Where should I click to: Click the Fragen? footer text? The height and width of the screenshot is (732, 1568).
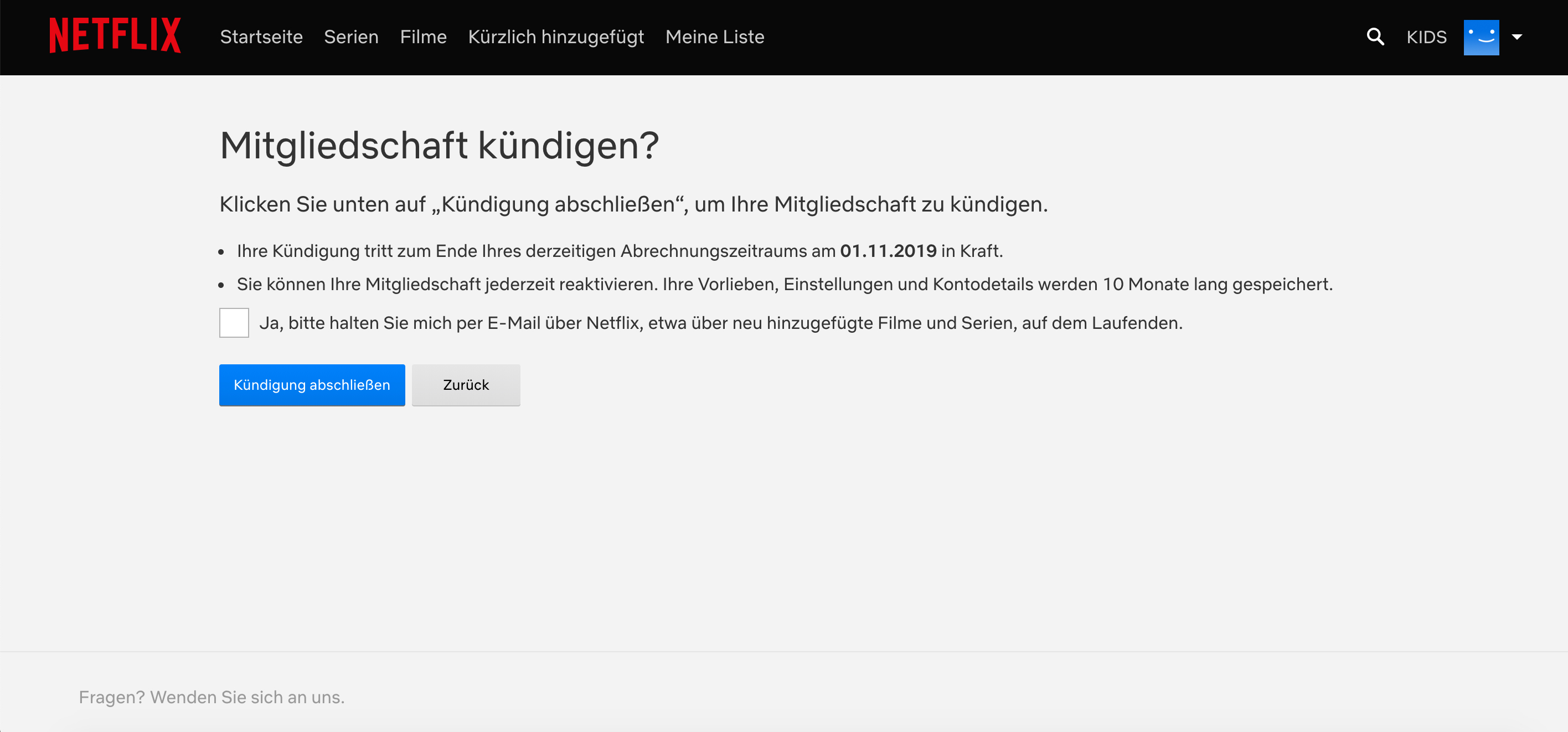tap(111, 697)
